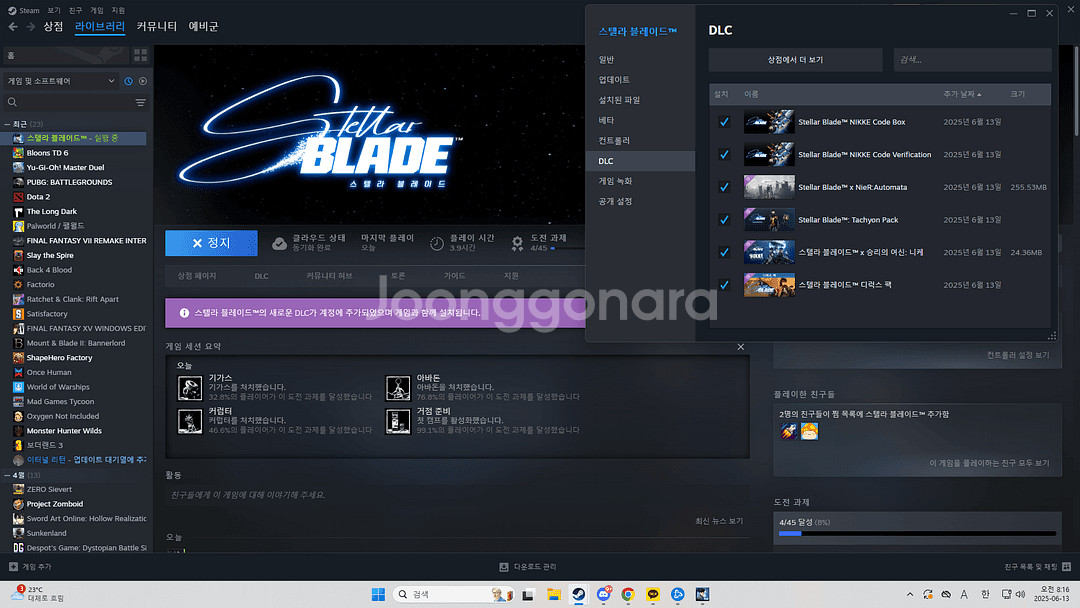This screenshot has width=1080, height=608.
Task: Click 컨트롤러 설정 보기 link
Action: 1018,355
